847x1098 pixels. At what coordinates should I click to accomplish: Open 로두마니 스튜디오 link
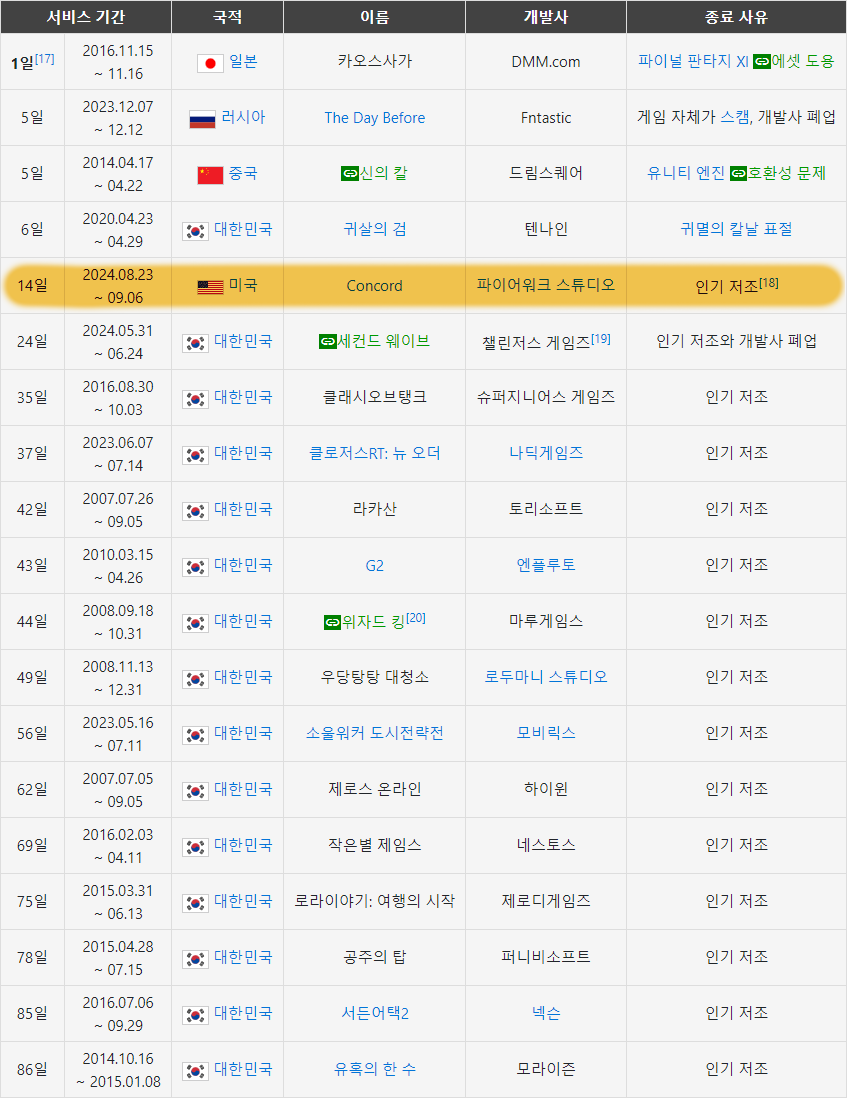point(546,677)
